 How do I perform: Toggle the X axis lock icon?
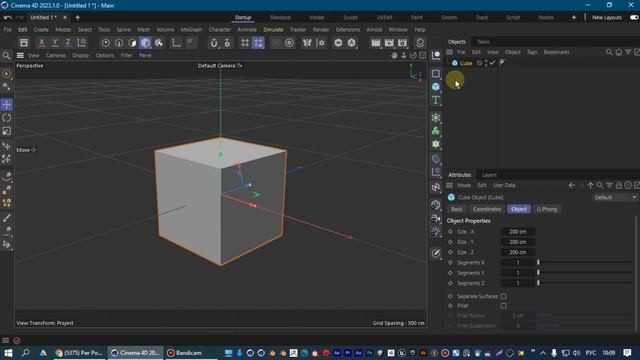pos(41,42)
